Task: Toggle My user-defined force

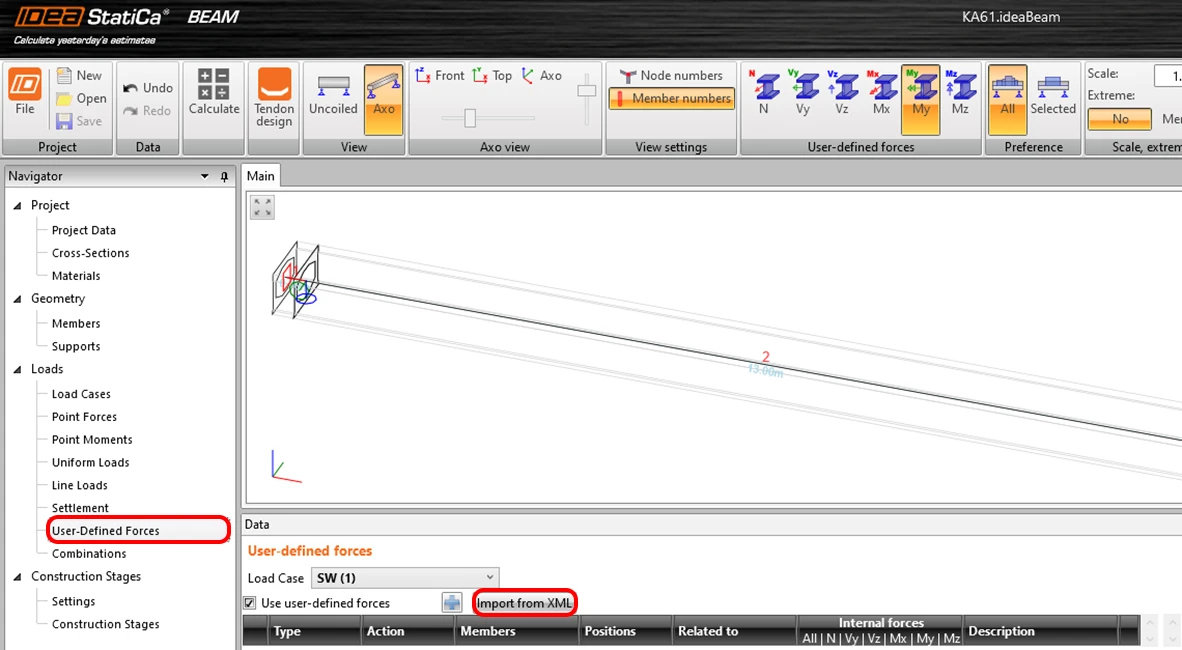Action: [920, 99]
